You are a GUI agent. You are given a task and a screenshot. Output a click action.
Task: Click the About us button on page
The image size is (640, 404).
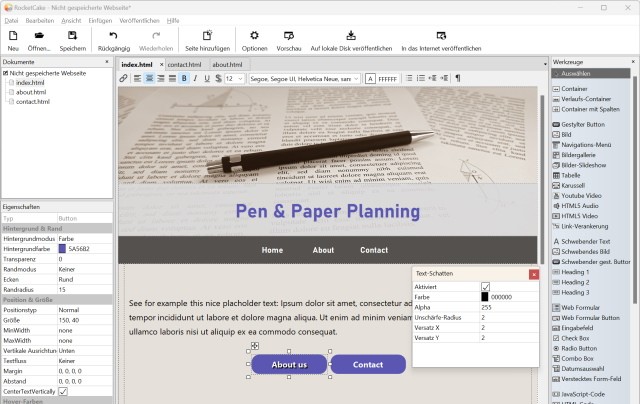tap(289, 365)
